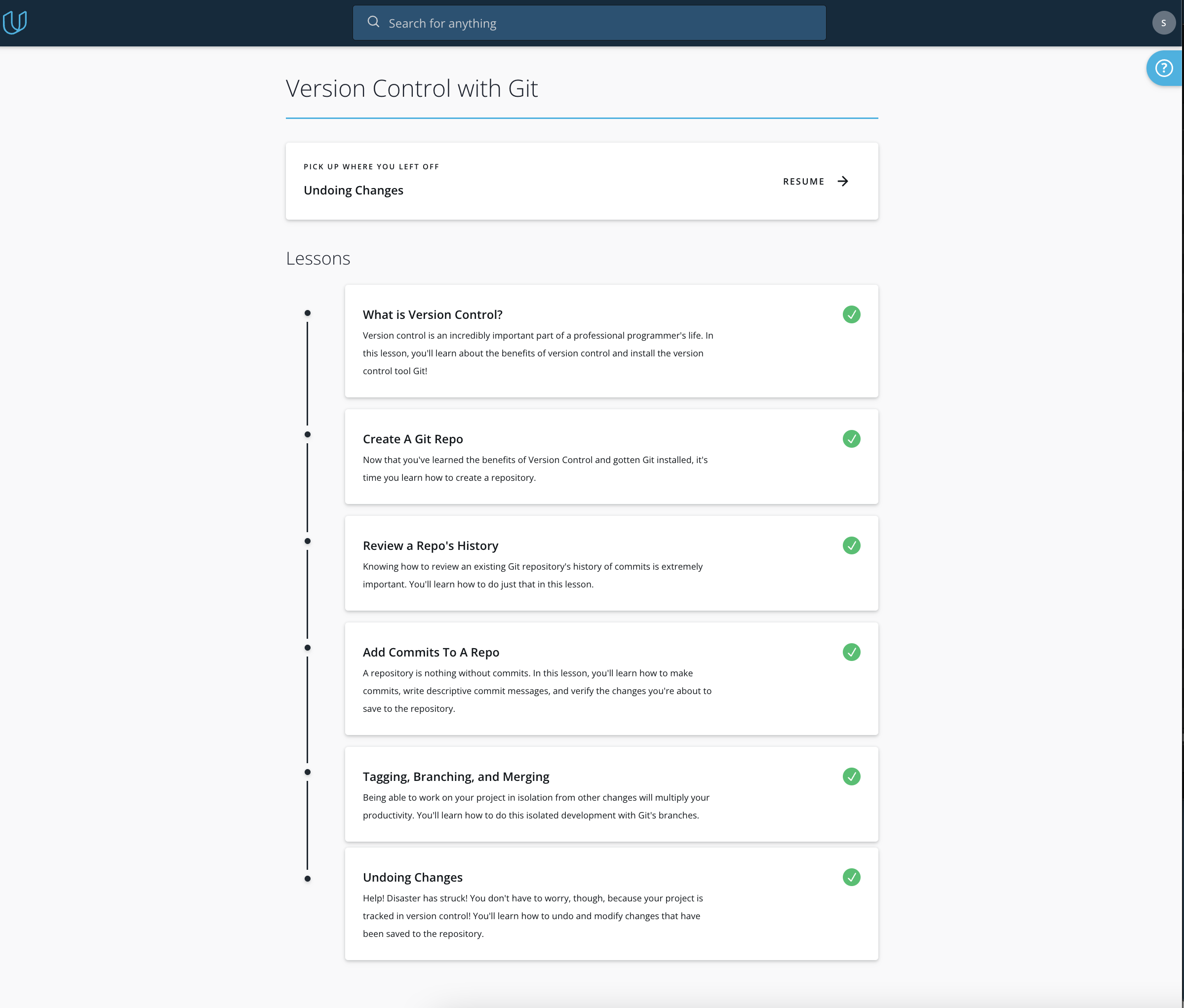Click the search magnifier icon

(x=373, y=22)
